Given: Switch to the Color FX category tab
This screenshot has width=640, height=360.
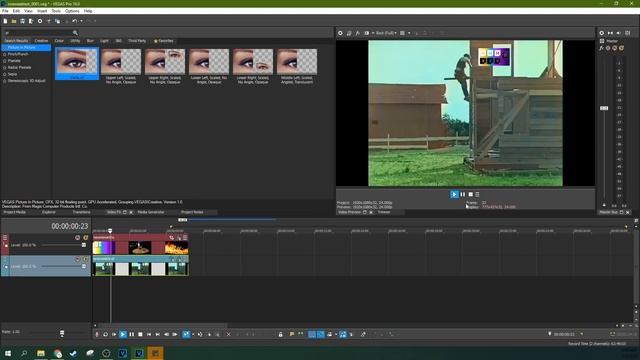Looking at the screenshot, I should pos(59,41).
